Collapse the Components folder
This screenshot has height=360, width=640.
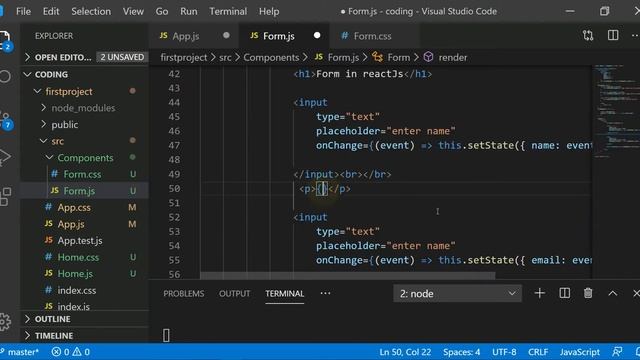coord(85,158)
